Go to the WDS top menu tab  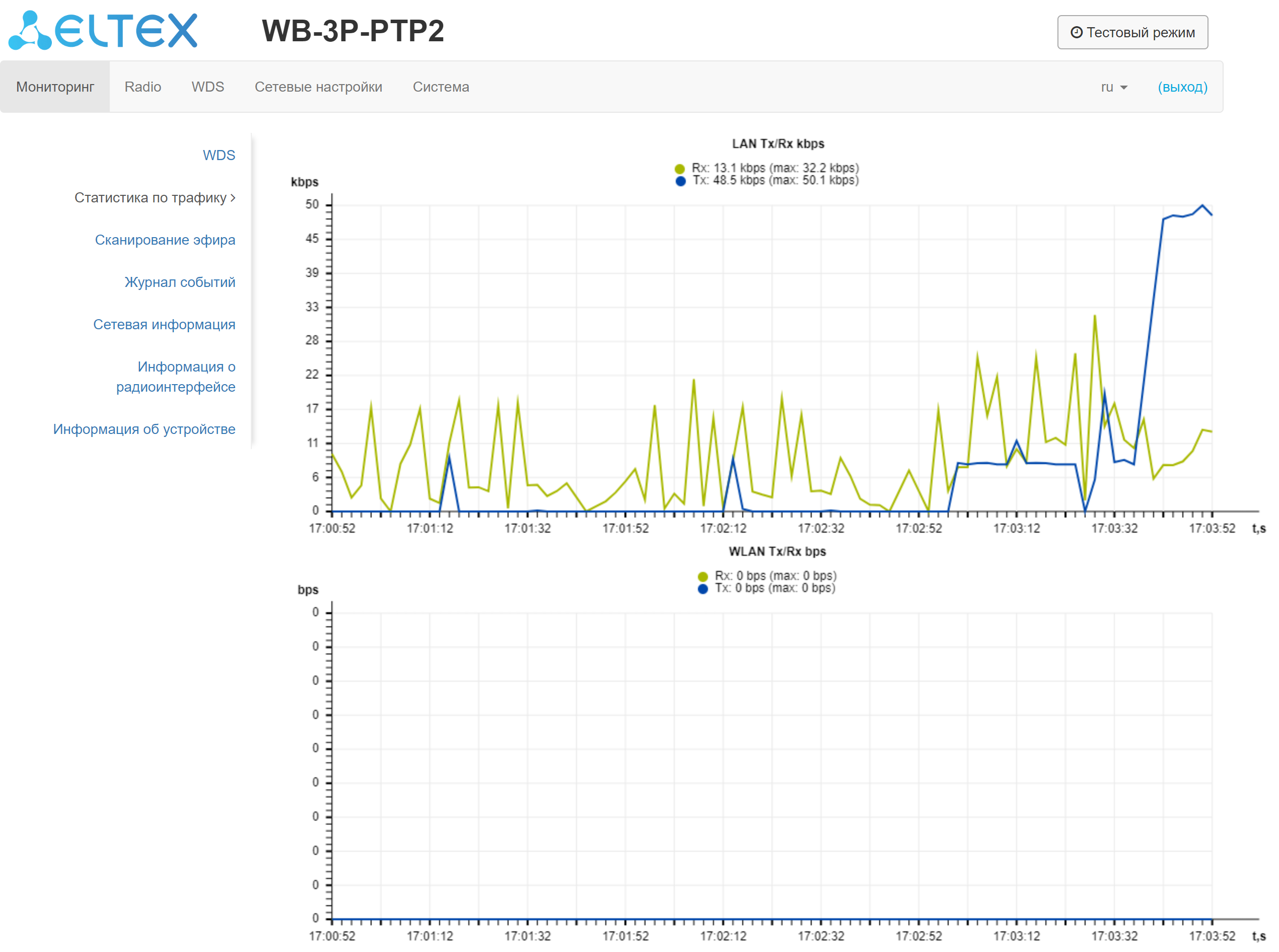pyautogui.click(x=207, y=87)
